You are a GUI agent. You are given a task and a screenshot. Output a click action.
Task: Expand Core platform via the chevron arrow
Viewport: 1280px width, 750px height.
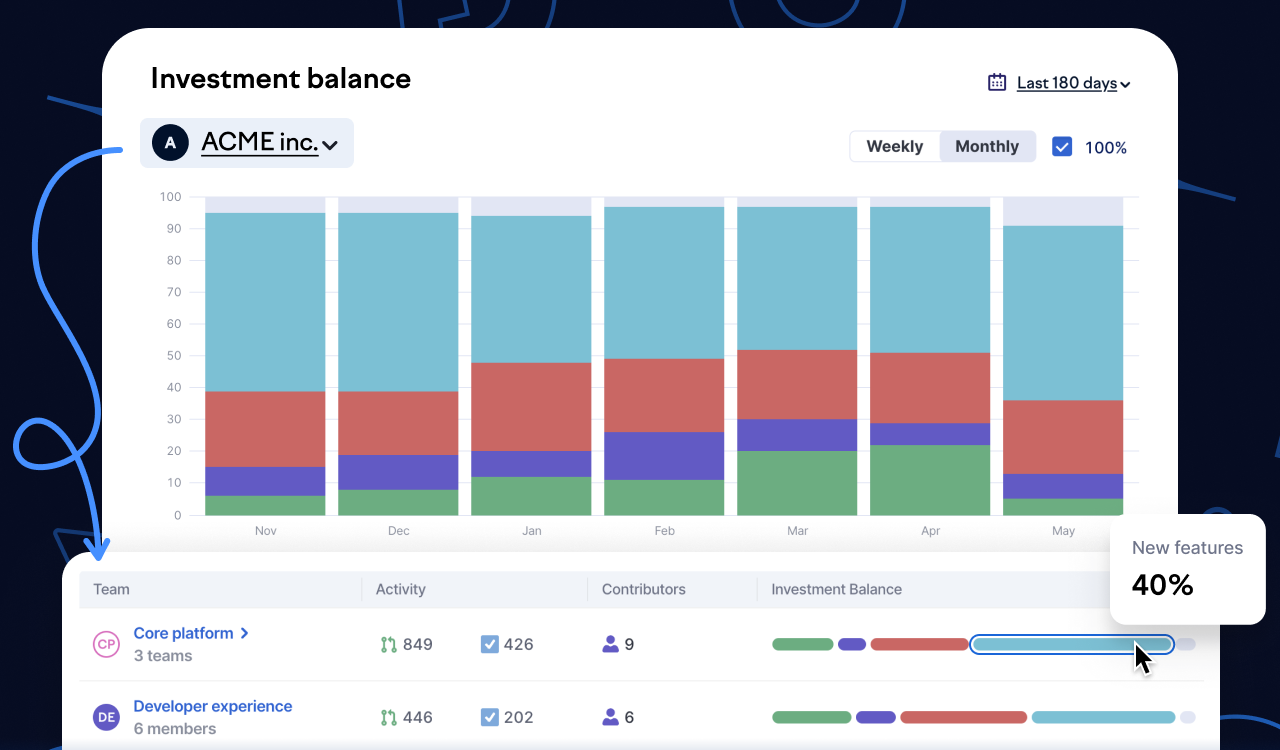tap(245, 633)
